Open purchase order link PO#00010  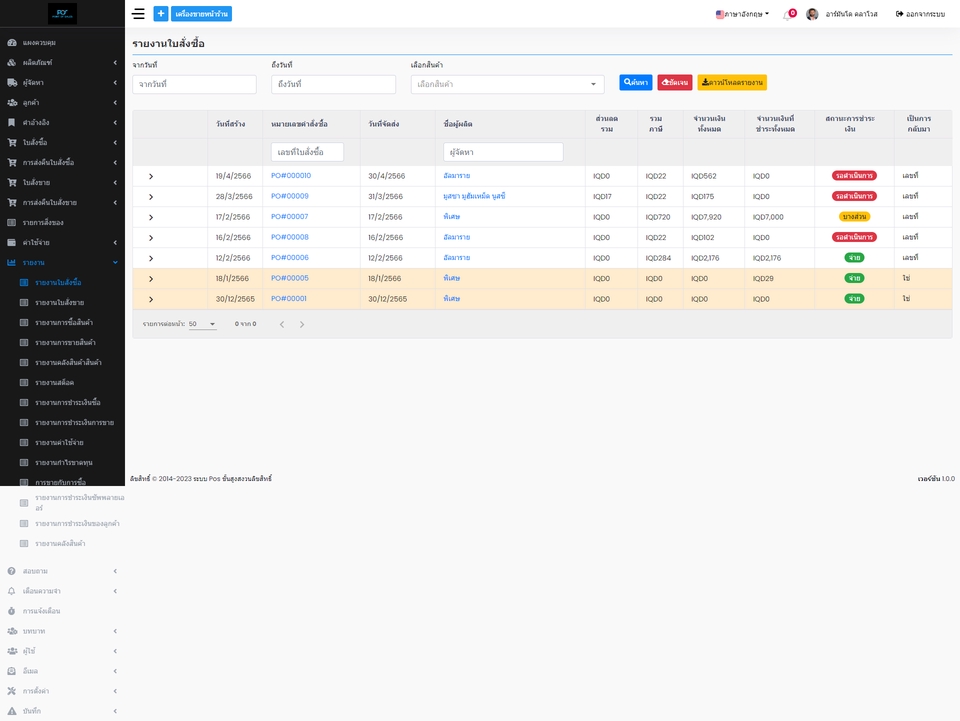coord(291,176)
